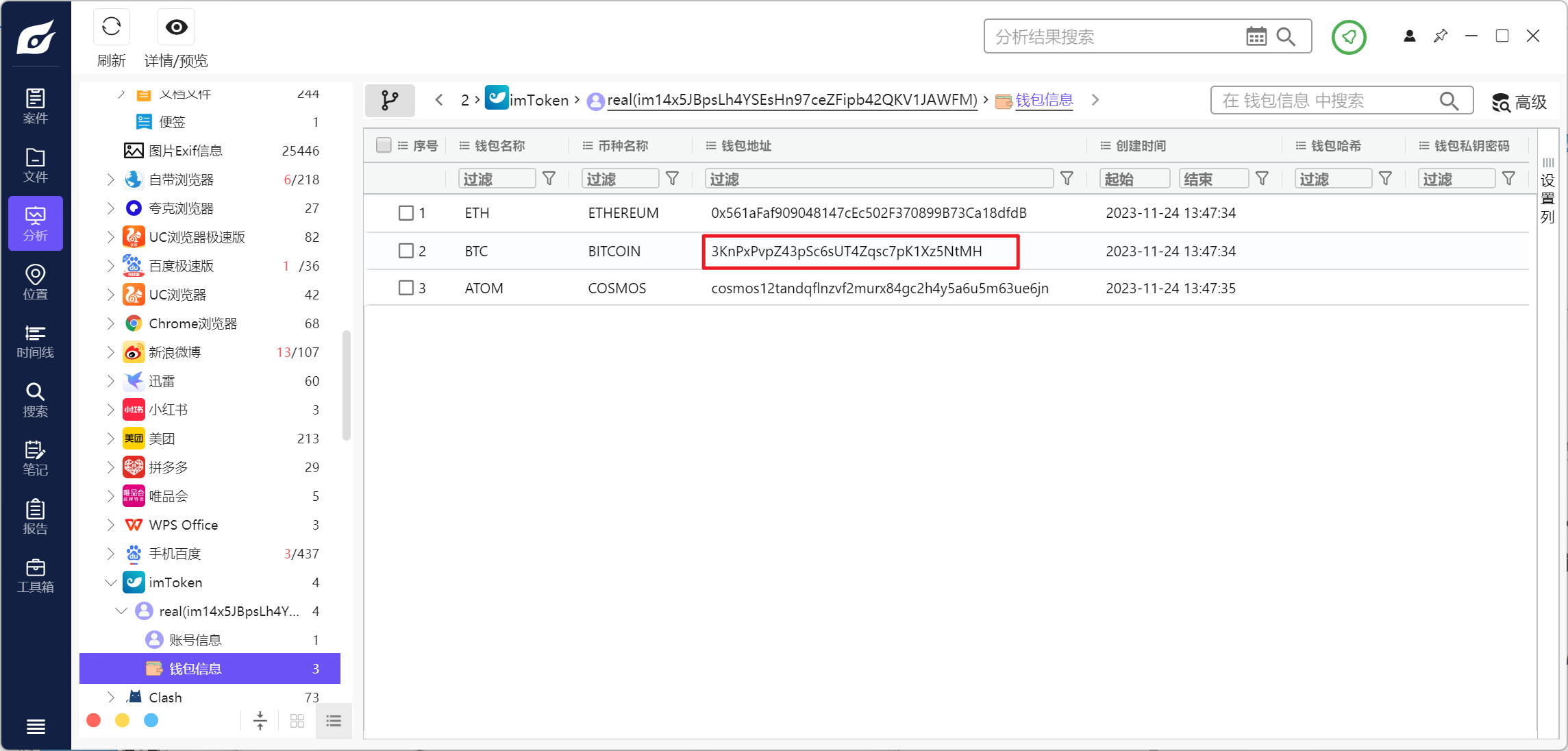Collapse the real(im14x5JBpsLh4Y... account node

(121, 611)
